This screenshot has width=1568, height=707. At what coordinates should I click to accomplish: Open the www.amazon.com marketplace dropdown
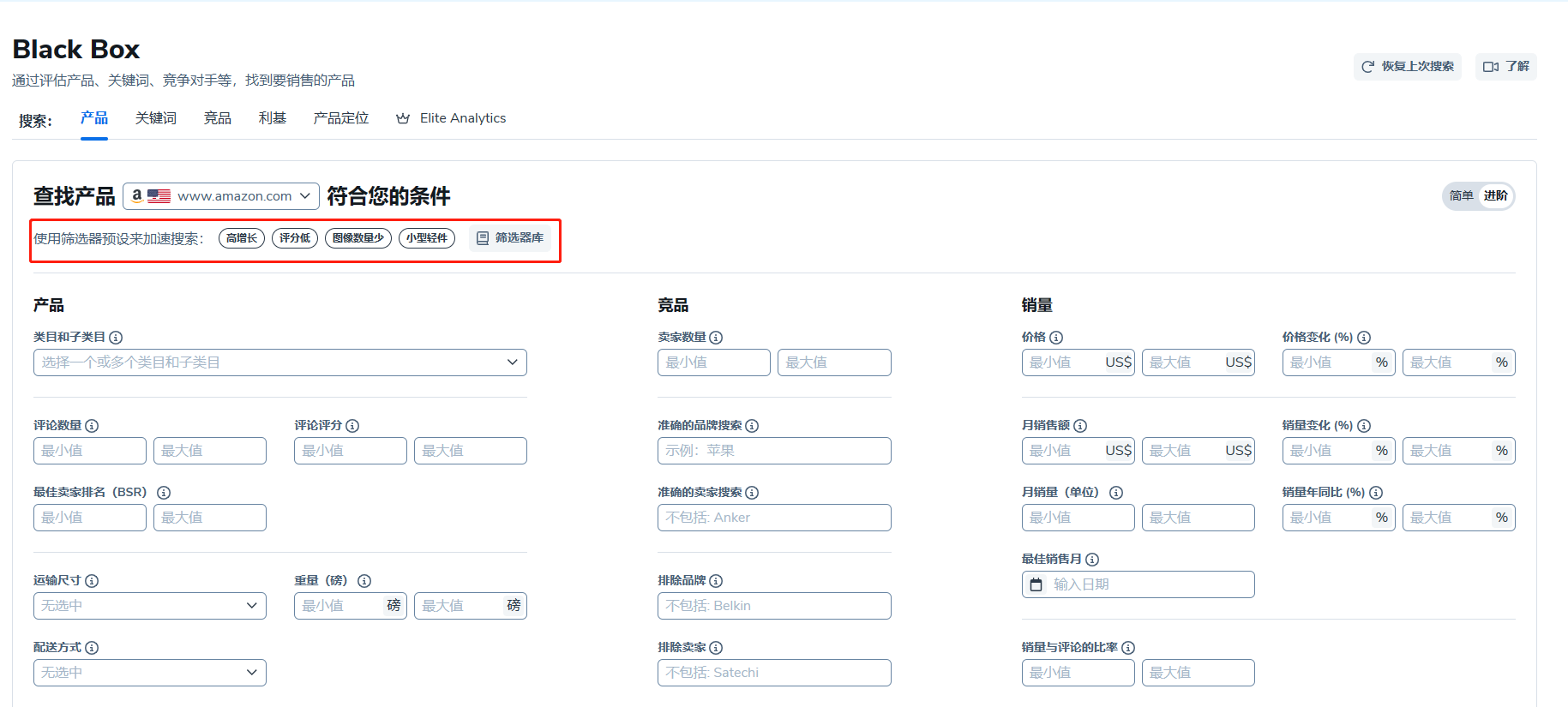pos(221,196)
